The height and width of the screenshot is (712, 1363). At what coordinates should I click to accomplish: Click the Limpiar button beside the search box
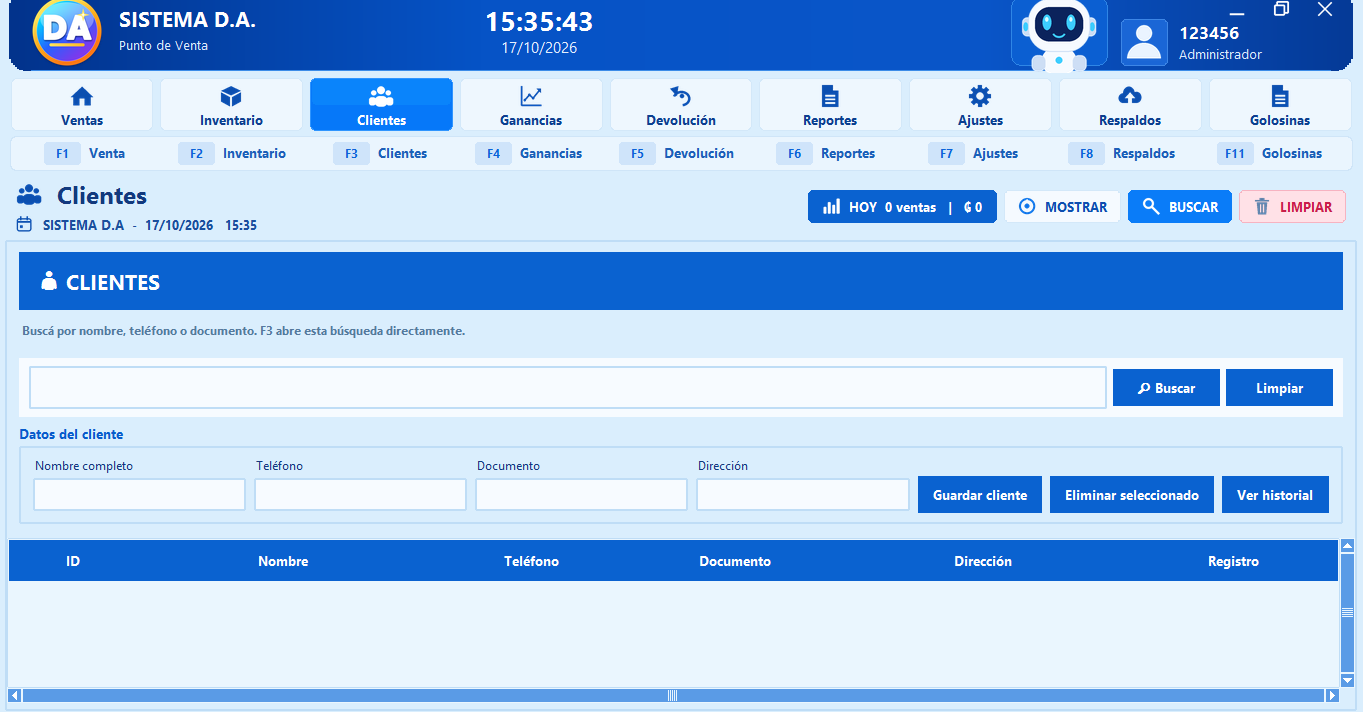tap(1279, 388)
